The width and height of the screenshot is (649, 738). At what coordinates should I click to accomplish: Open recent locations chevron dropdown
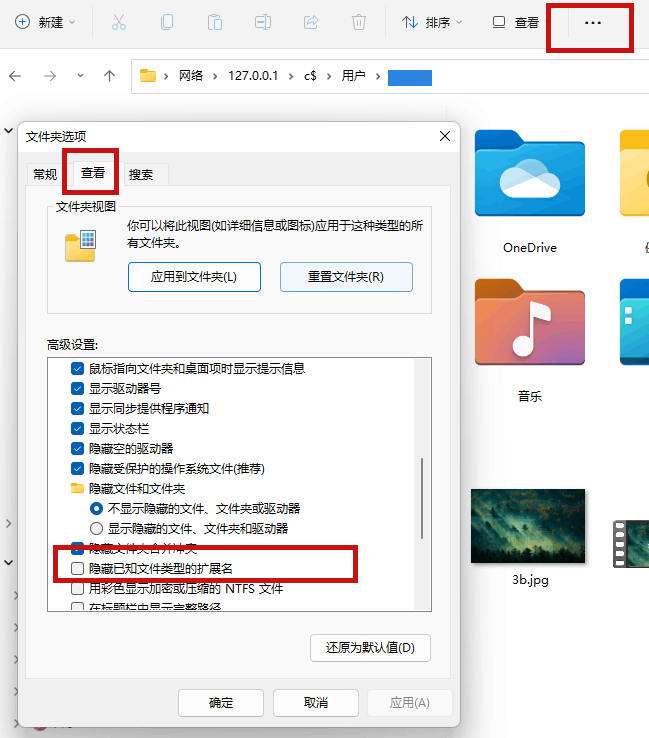(x=80, y=75)
